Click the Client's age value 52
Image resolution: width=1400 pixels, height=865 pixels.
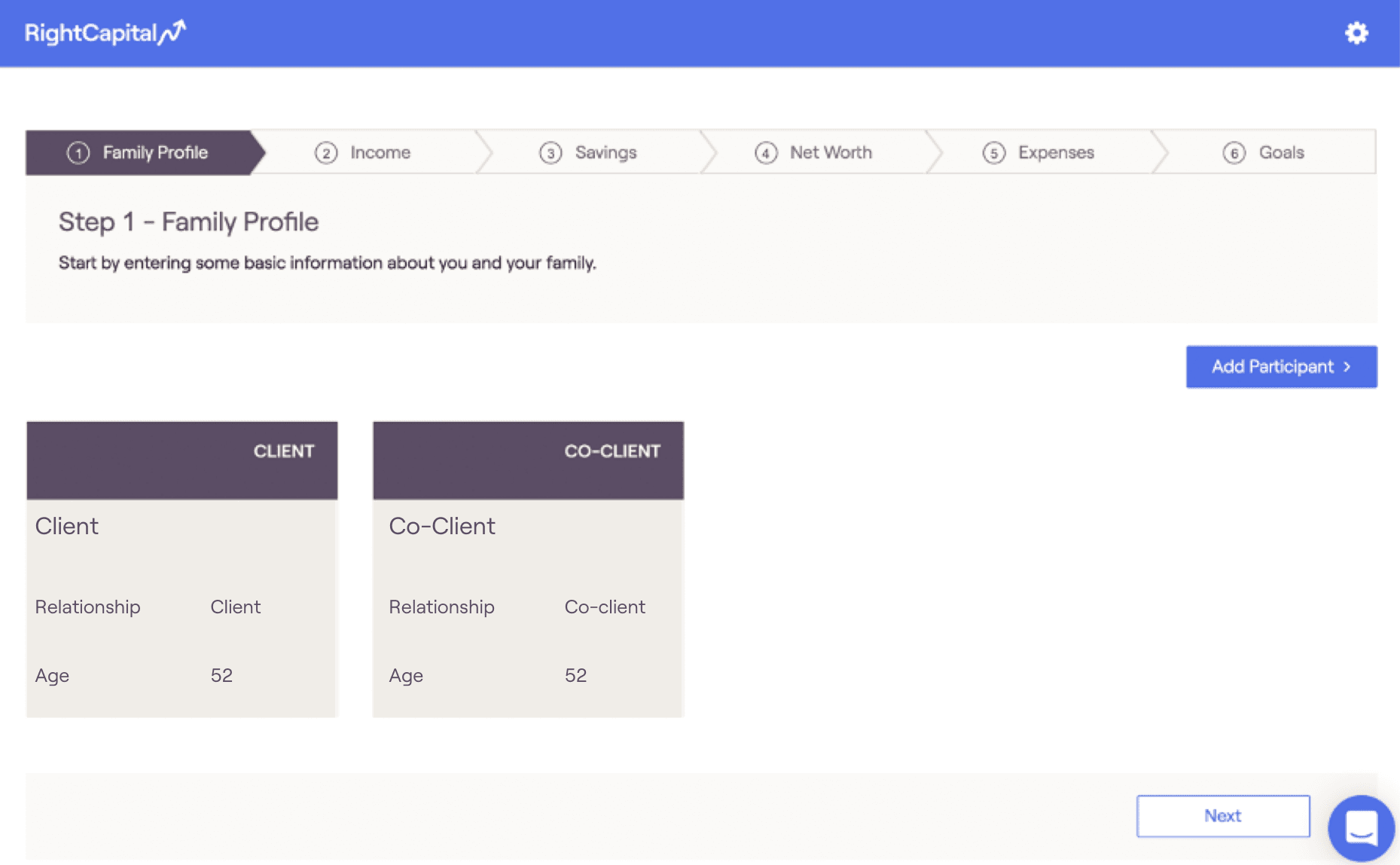click(221, 675)
